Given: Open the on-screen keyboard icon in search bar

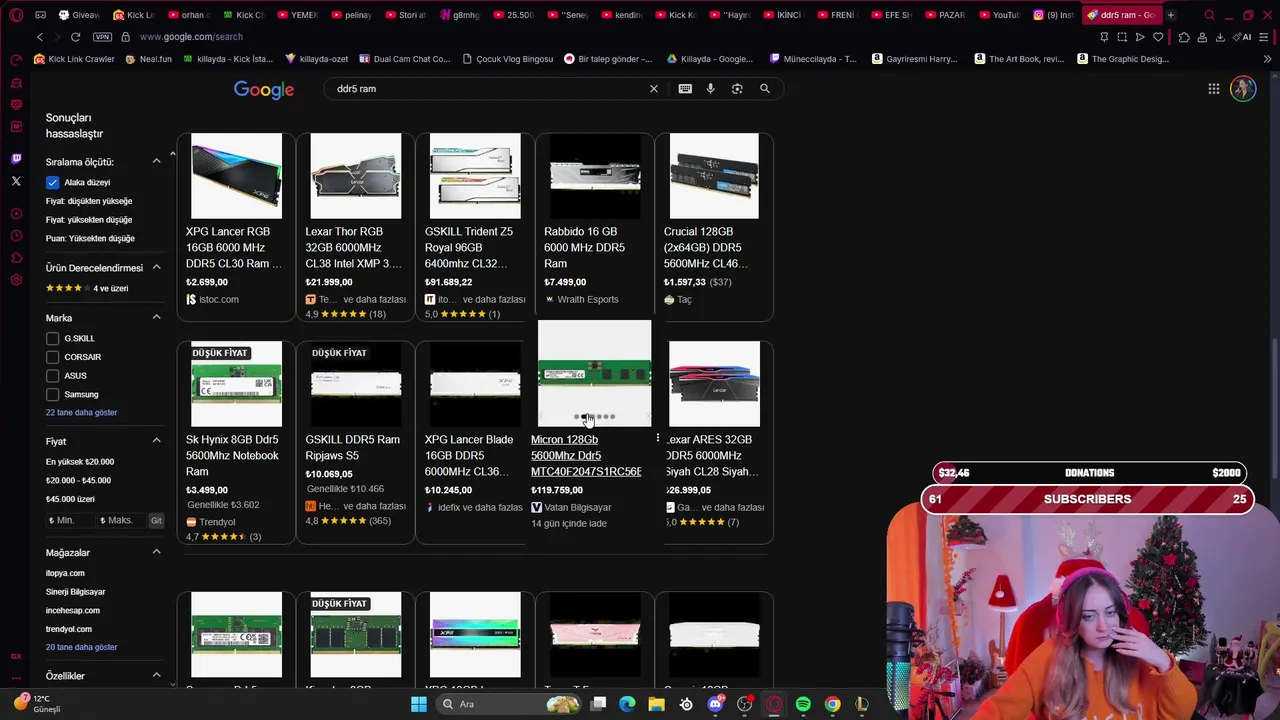Looking at the screenshot, I should click(685, 89).
